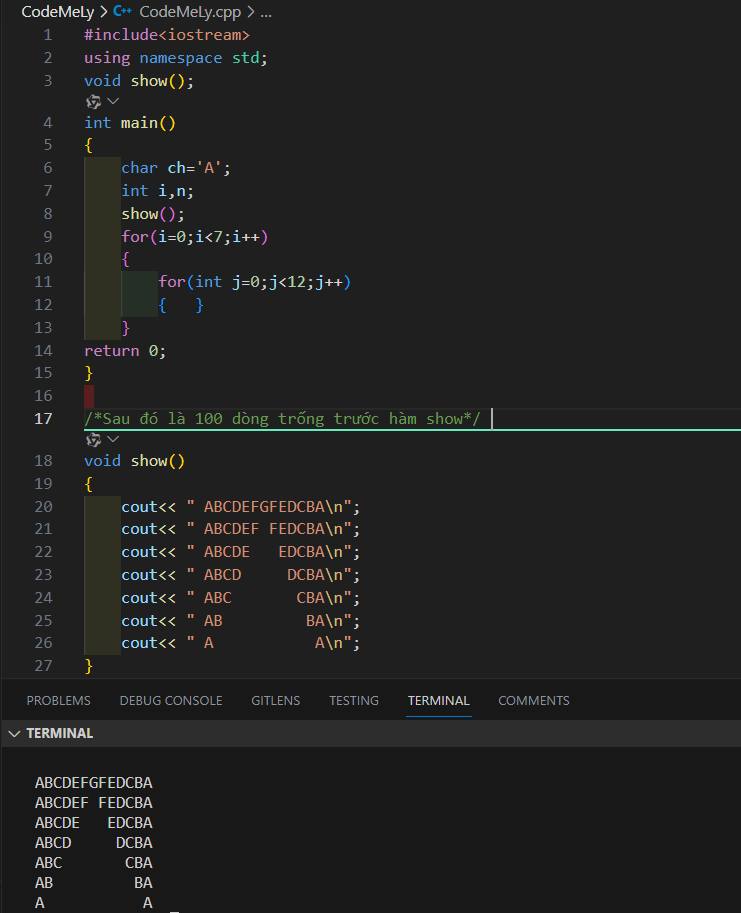Click the breadcrumb ellipsis symbol
Viewport: 741px width, 913px height.
266,12
